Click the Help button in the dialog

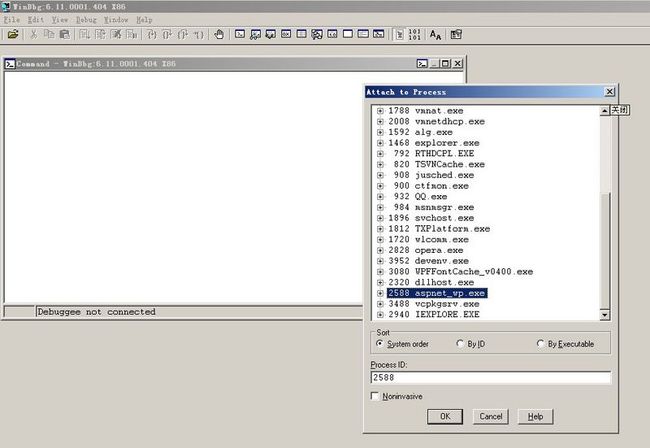[x=535, y=416]
